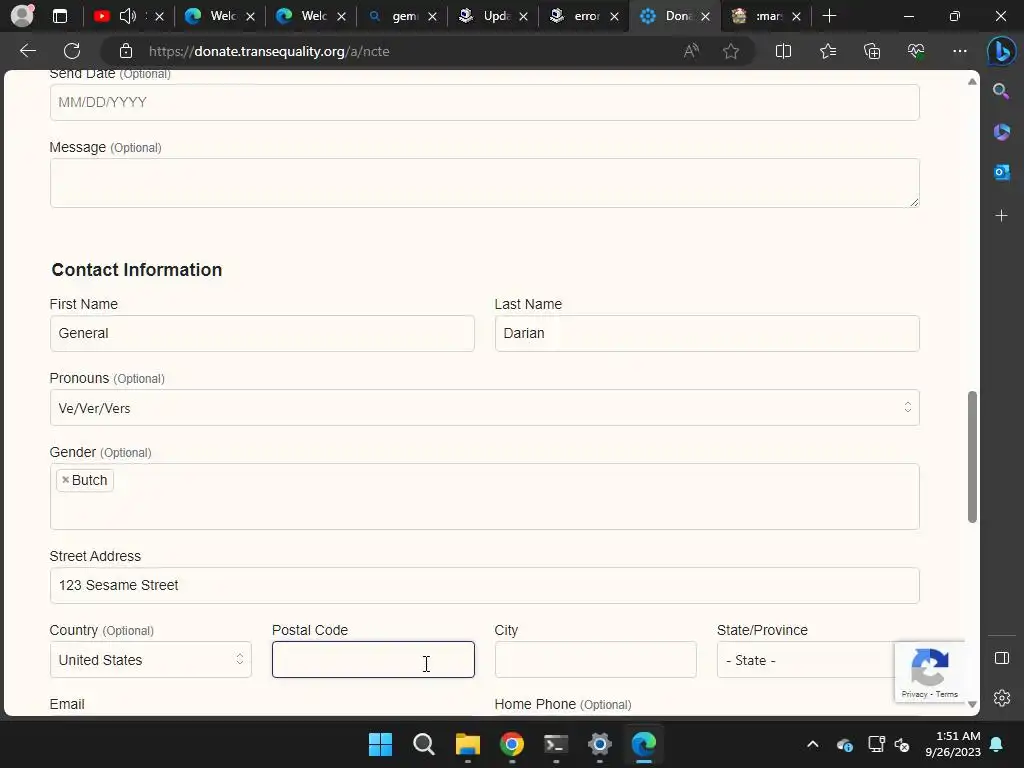1024x768 pixels.
Task: Refresh the donation page
Action: pyautogui.click(x=72, y=51)
